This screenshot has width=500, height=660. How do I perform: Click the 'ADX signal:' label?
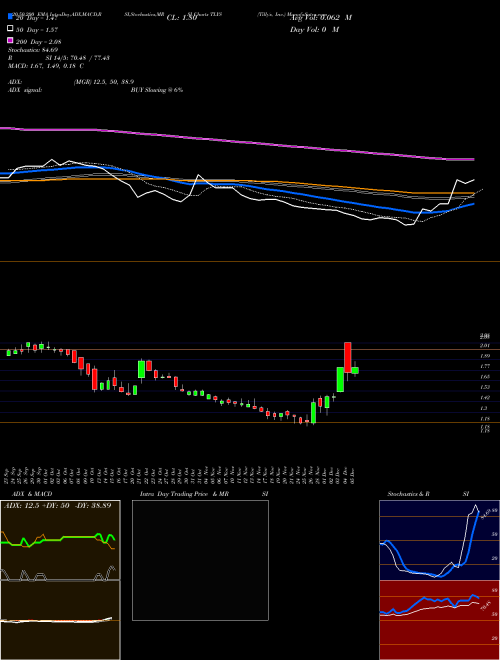pyautogui.click(x=25, y=90)
